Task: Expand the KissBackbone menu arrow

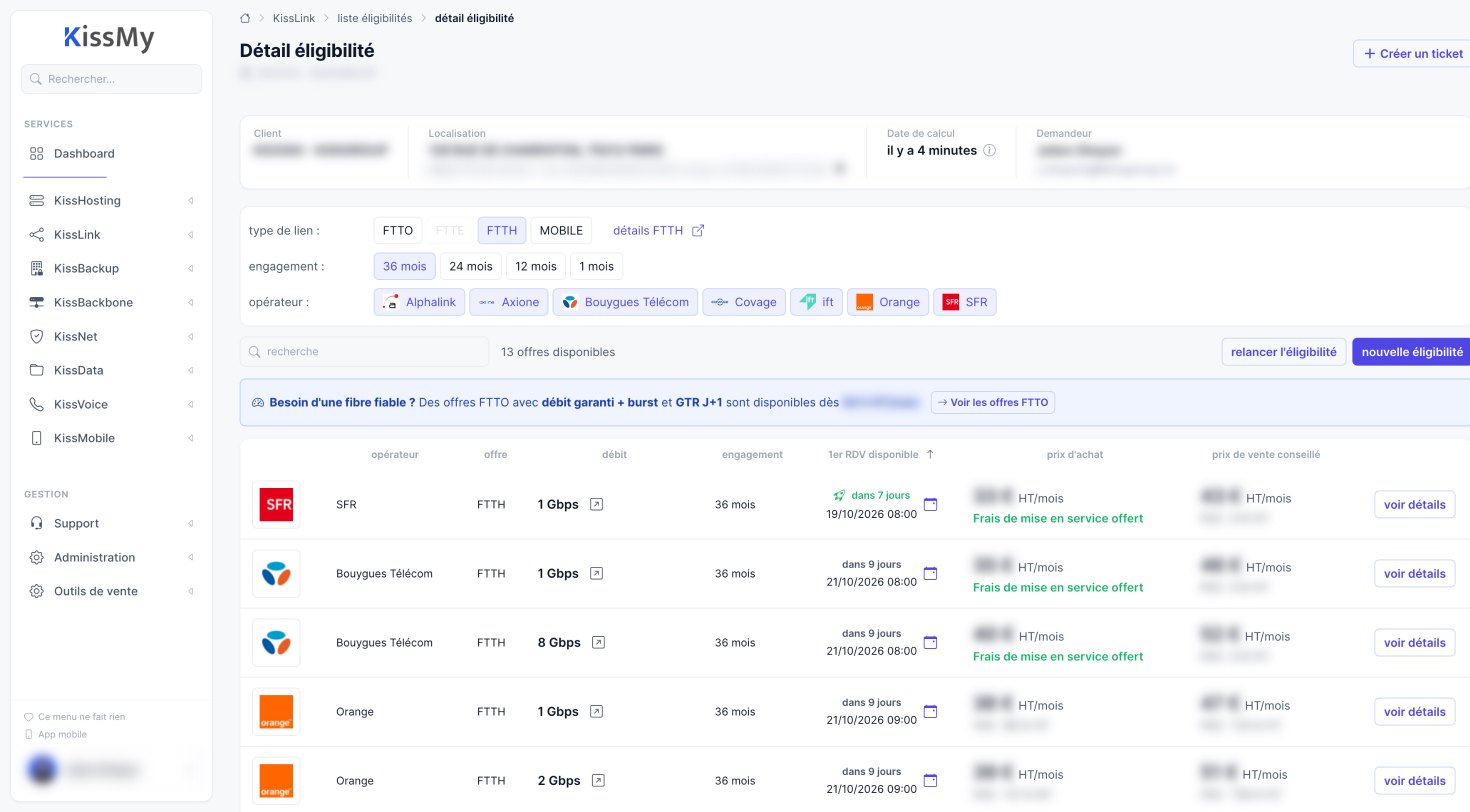Action: (190, 303)
